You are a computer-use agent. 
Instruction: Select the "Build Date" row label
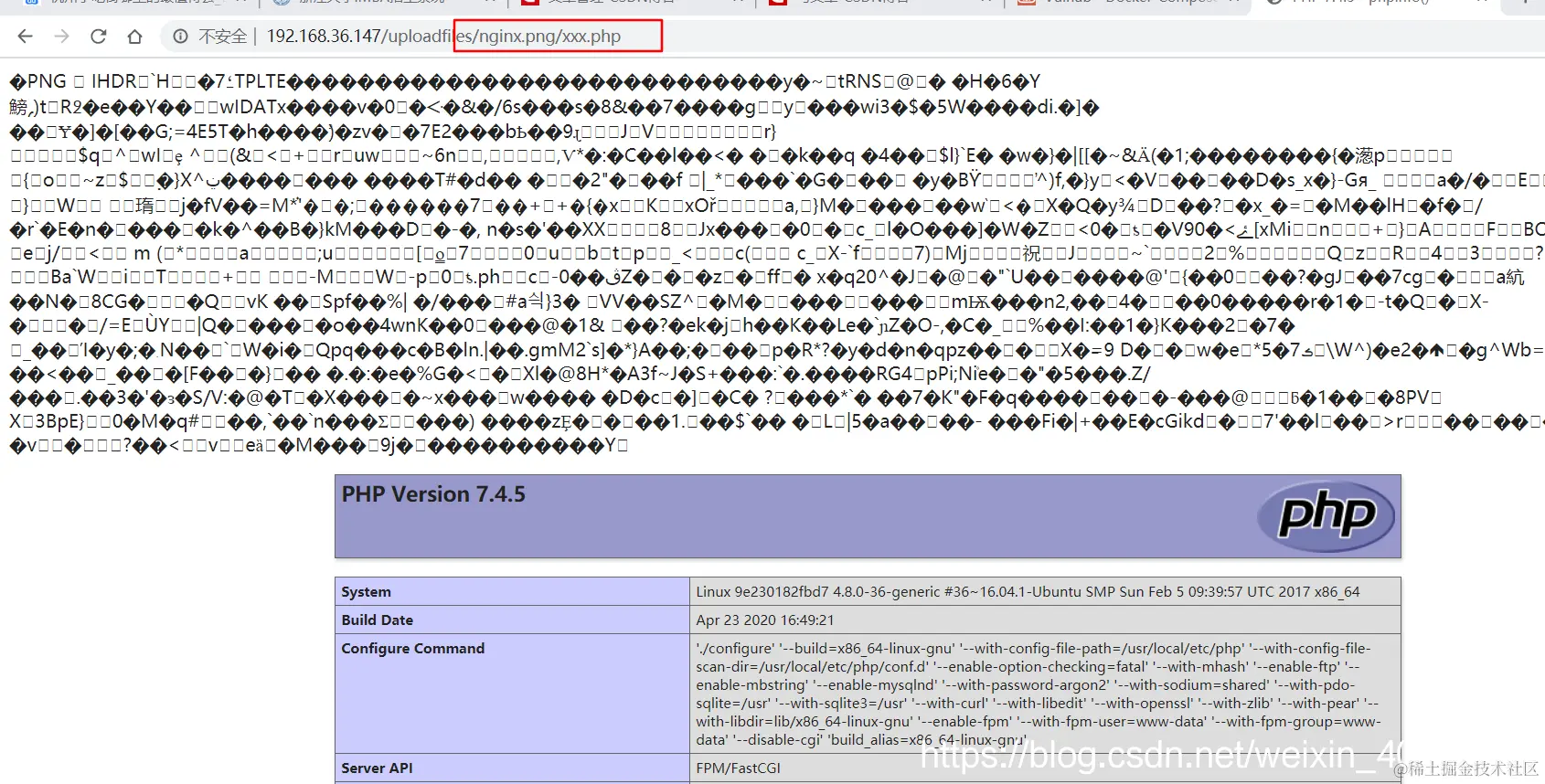[x=377, y=620]
